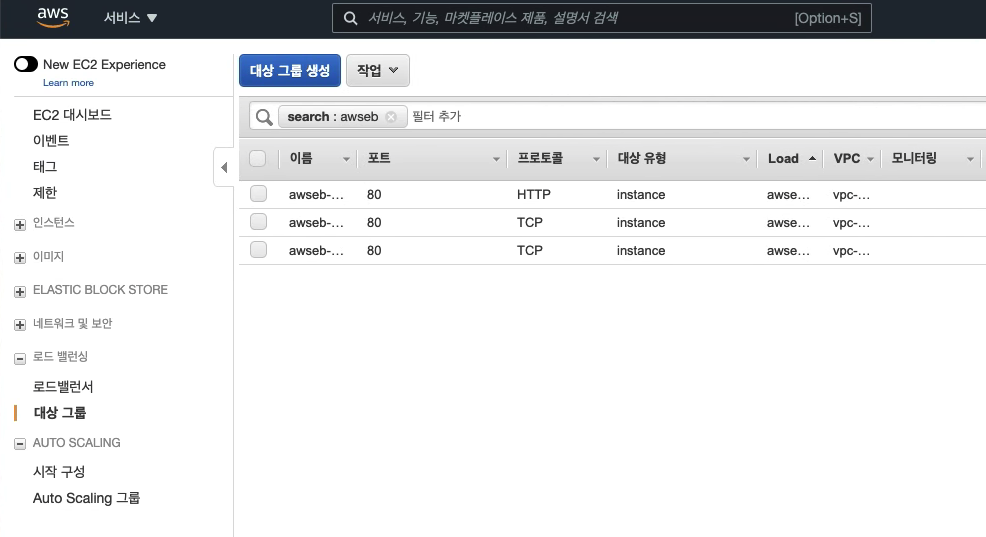Image resolution: width=986 pixels, height=537 pixels.
Task: Expand the 네트워크 및 보안 section
Action: coord(20,325)
